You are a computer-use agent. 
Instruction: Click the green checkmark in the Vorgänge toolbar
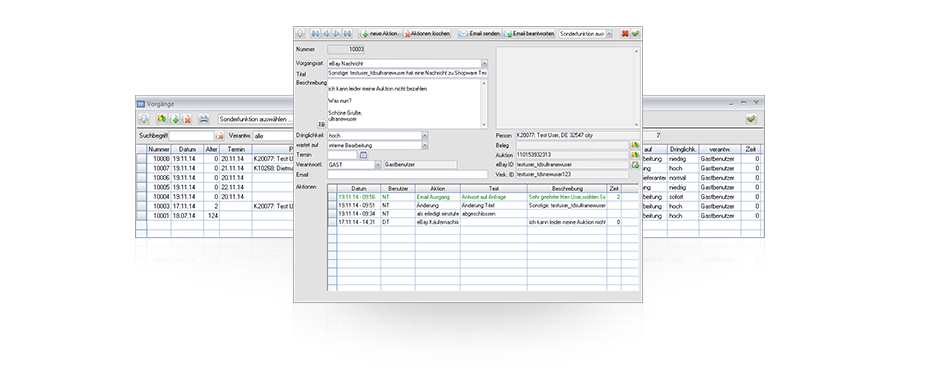751,119
